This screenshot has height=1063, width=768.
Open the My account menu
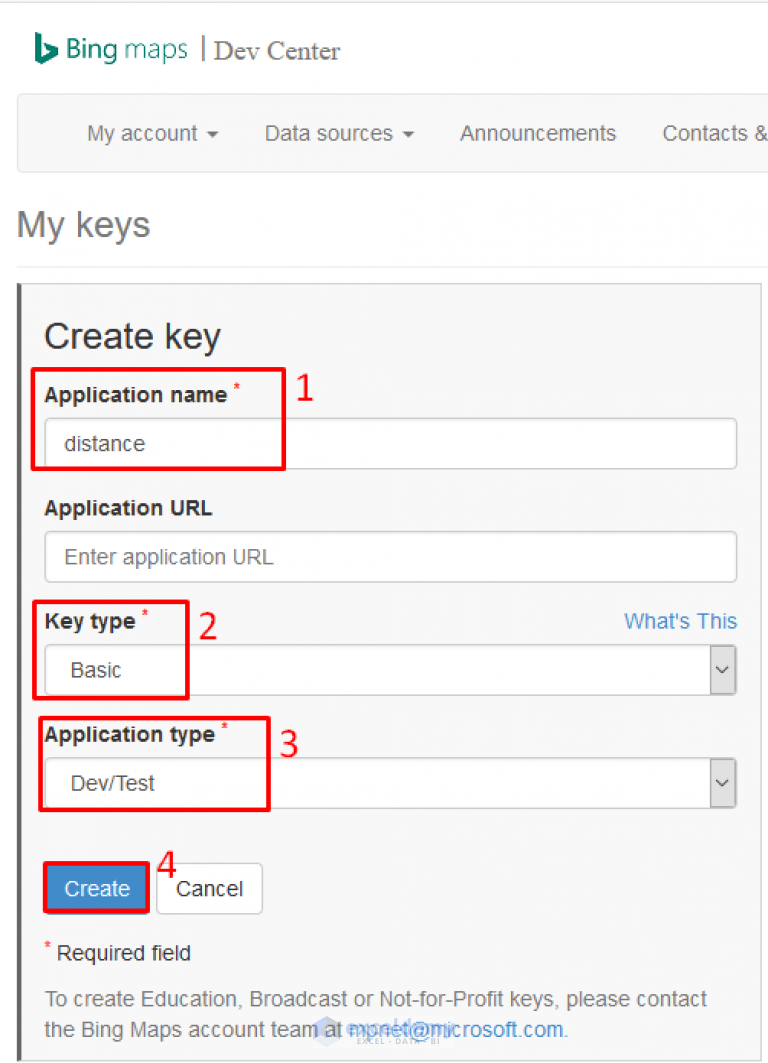coord(152,134)
